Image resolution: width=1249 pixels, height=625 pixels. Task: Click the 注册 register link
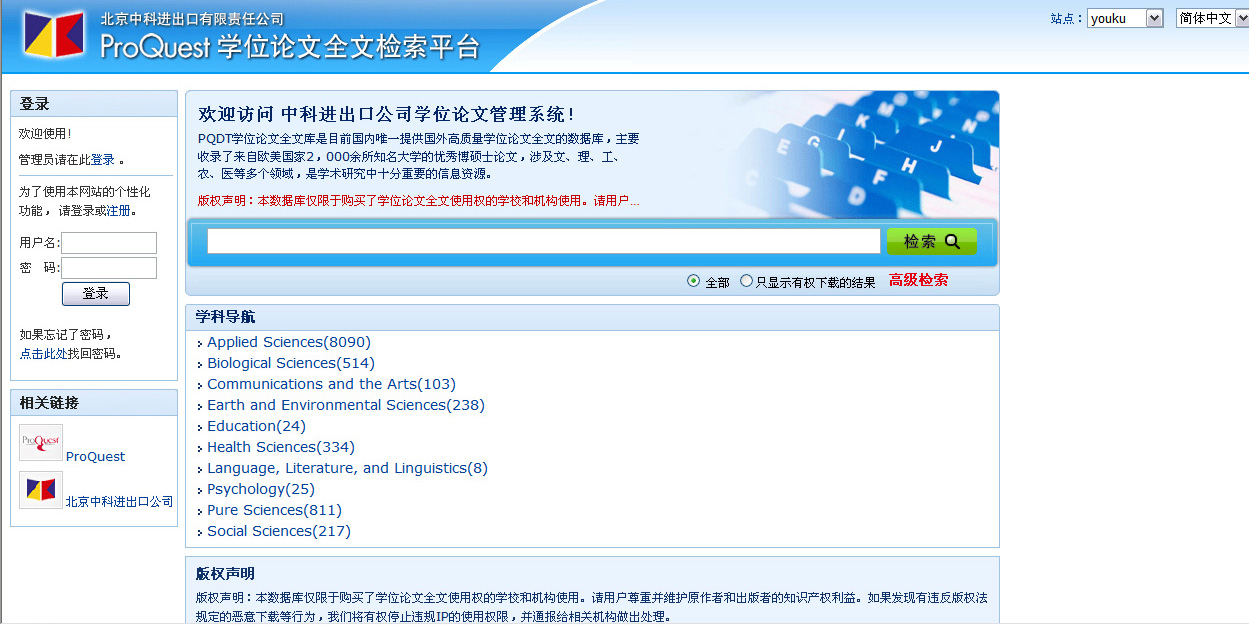123,211
